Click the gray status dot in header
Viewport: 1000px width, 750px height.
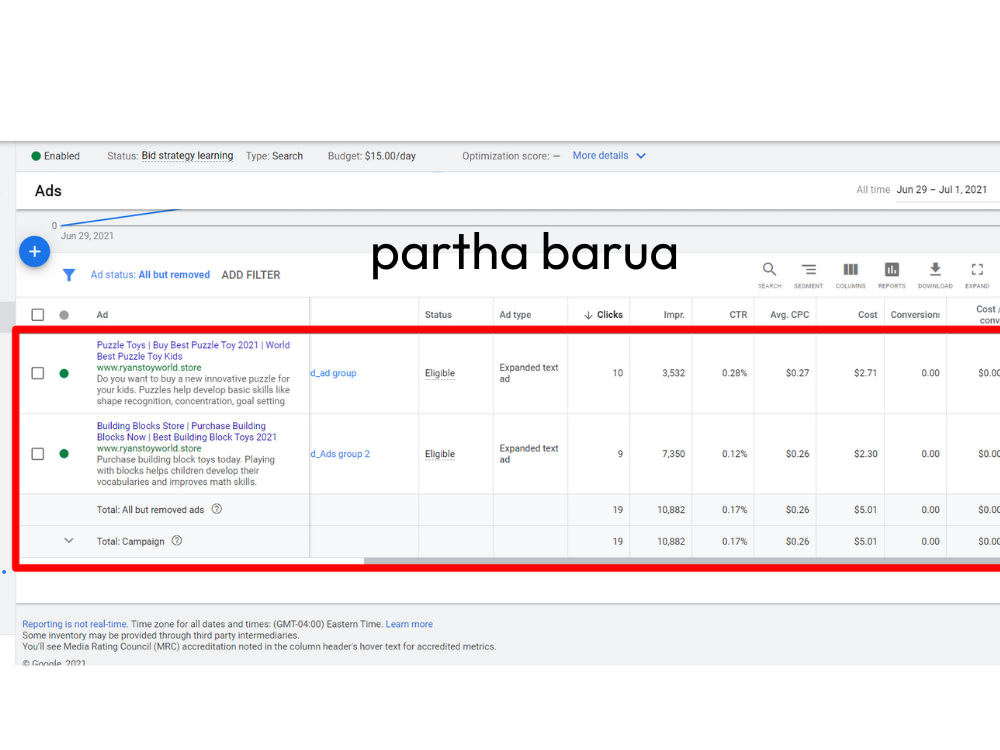point(64,314)
